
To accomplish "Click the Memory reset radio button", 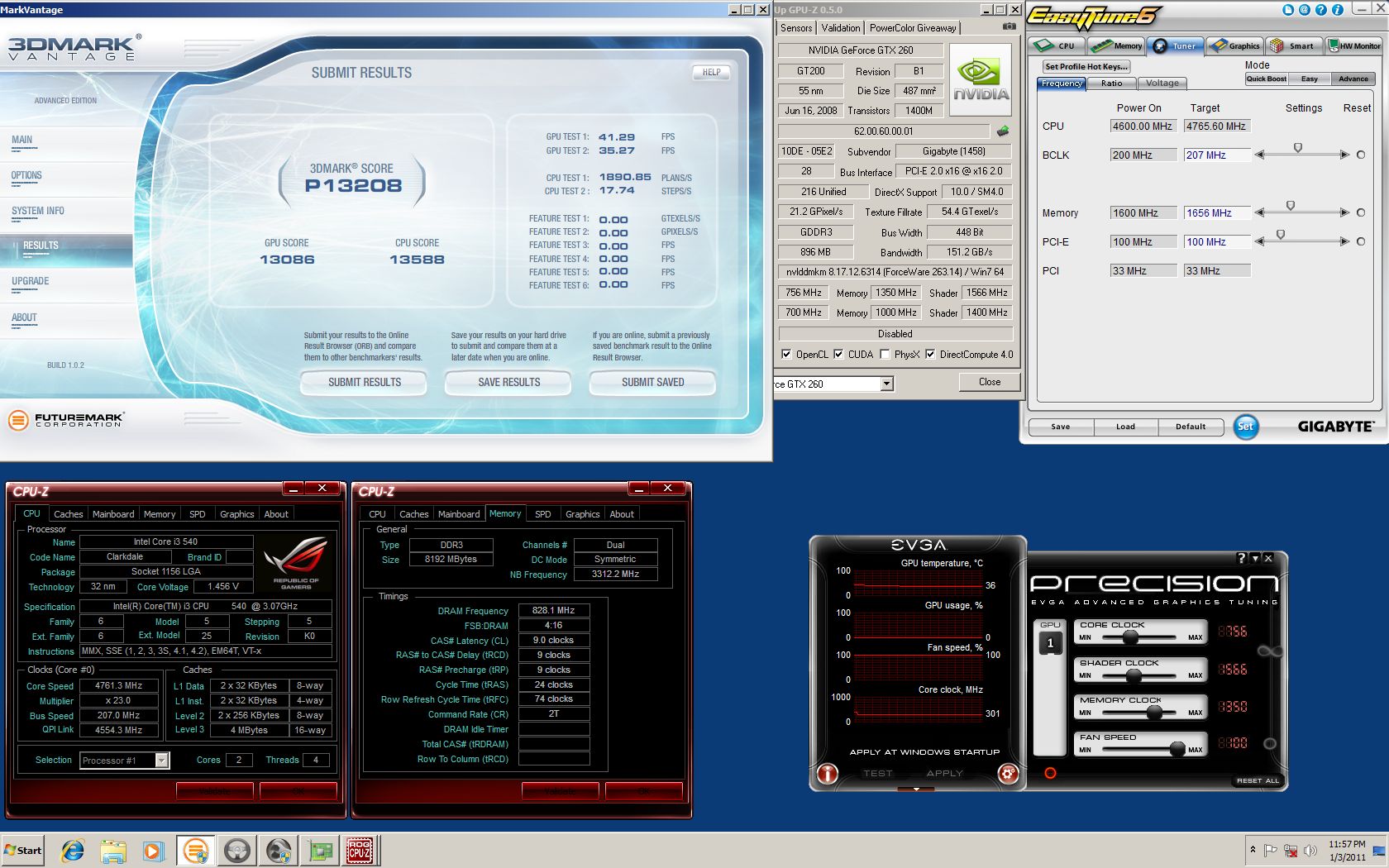I will coord(1361,212).
